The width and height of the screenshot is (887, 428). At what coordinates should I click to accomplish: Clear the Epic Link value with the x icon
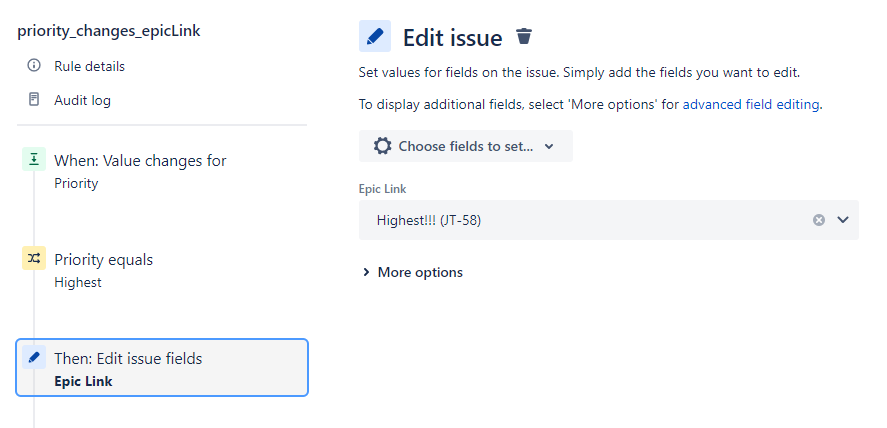(x=819, y=220)
